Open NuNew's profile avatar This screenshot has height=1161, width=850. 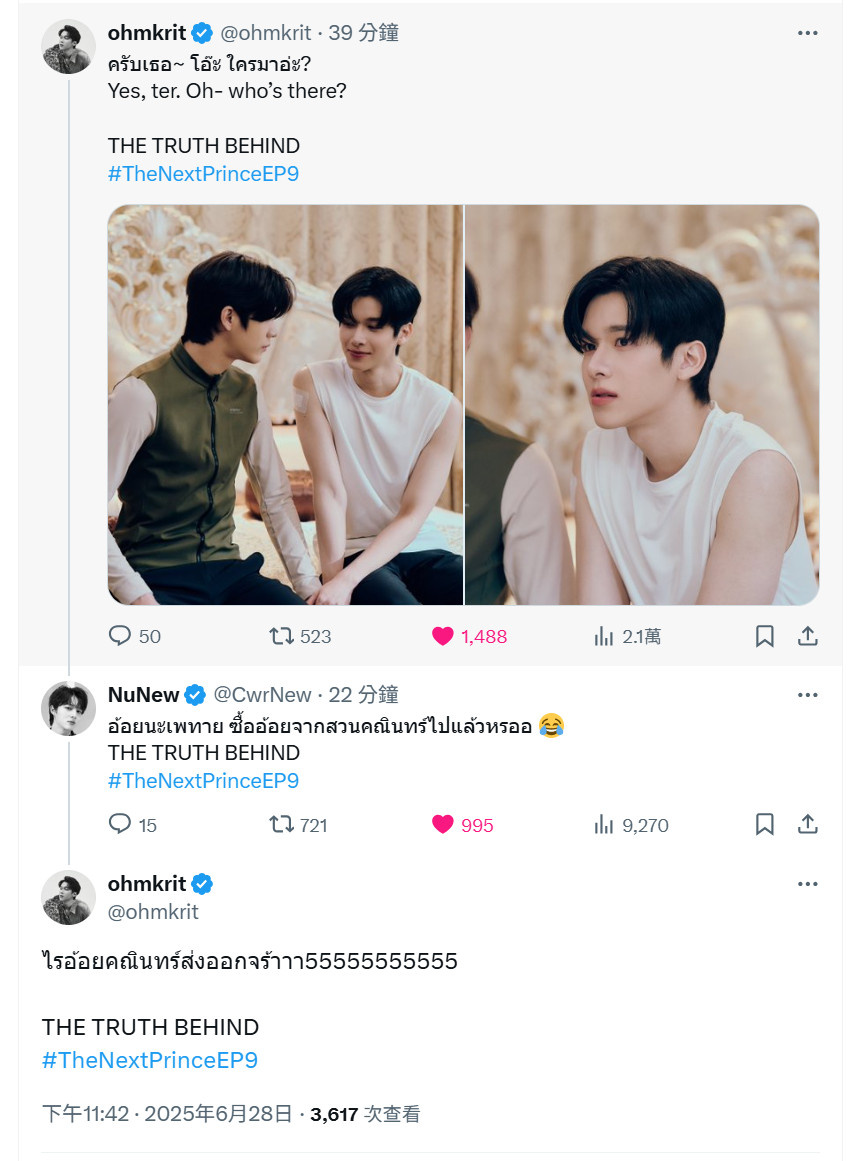(68, 709)
